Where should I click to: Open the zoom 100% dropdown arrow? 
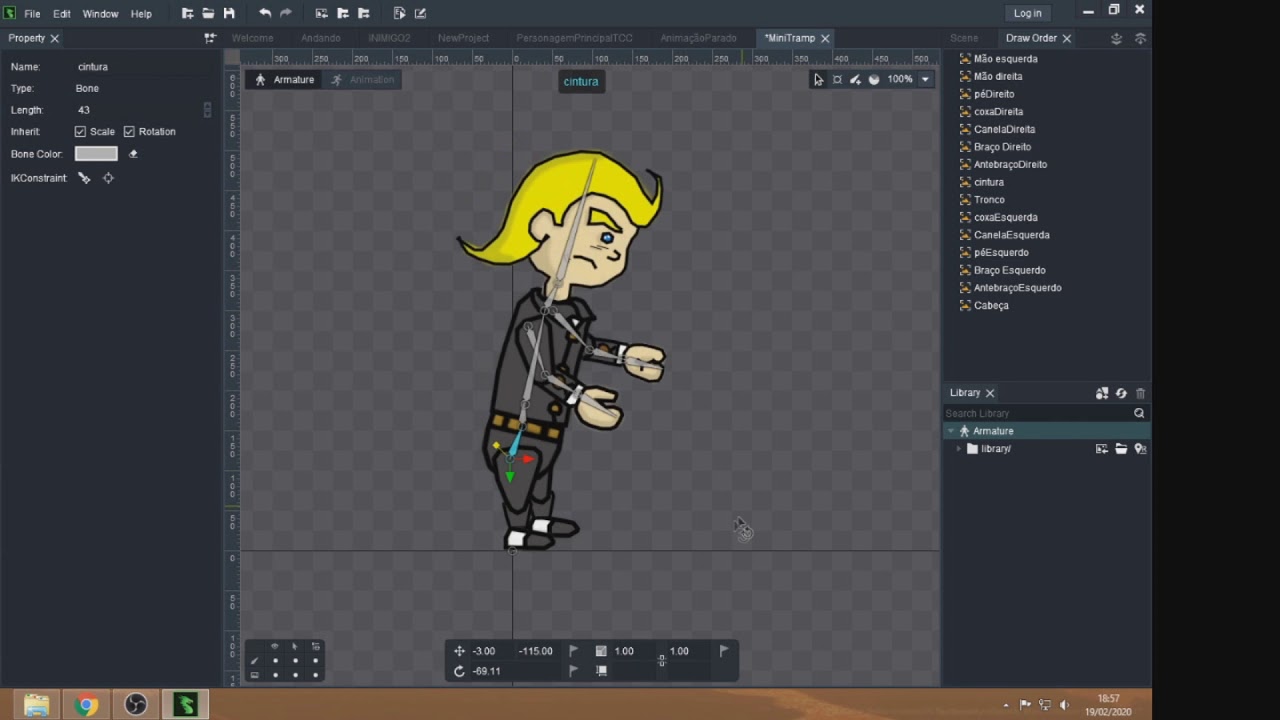(925, 79)
